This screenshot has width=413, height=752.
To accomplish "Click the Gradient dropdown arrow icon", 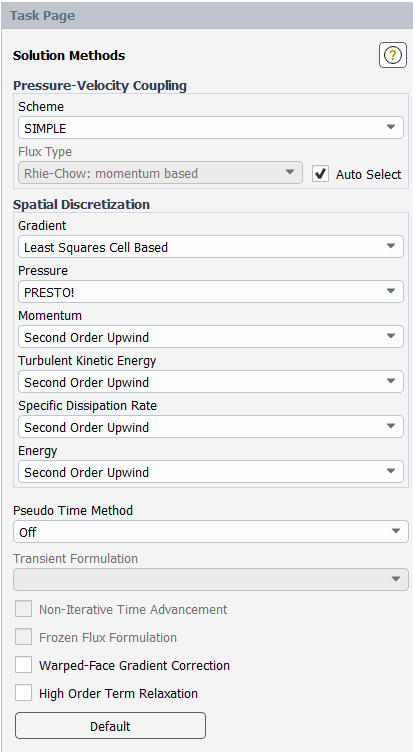I will coord(391,247).
